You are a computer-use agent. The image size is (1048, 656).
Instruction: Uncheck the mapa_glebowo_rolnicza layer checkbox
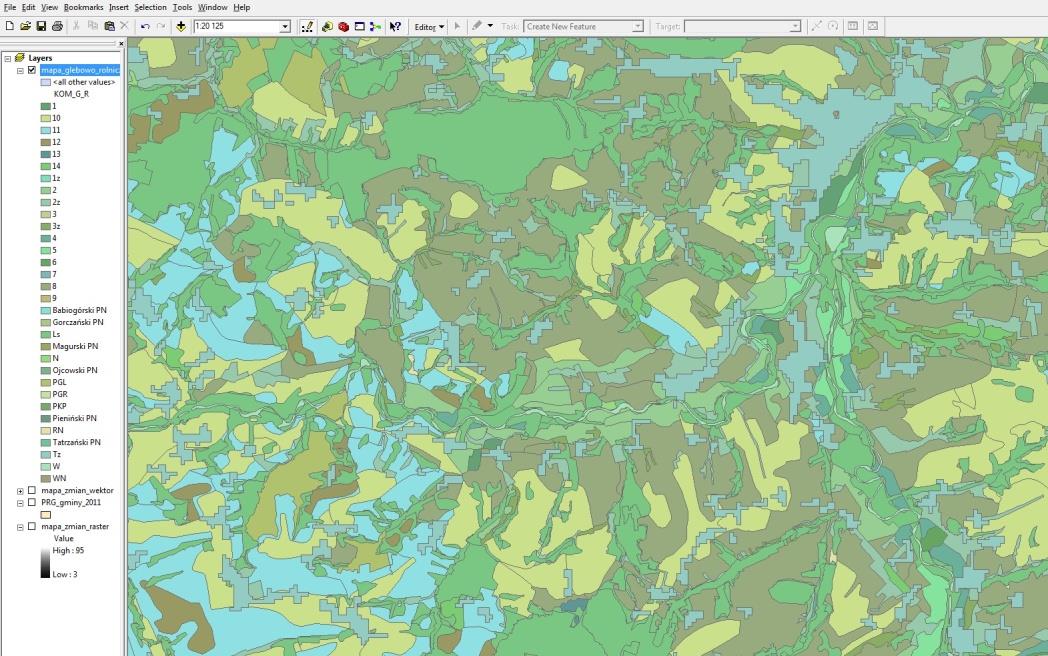(31, 70)
